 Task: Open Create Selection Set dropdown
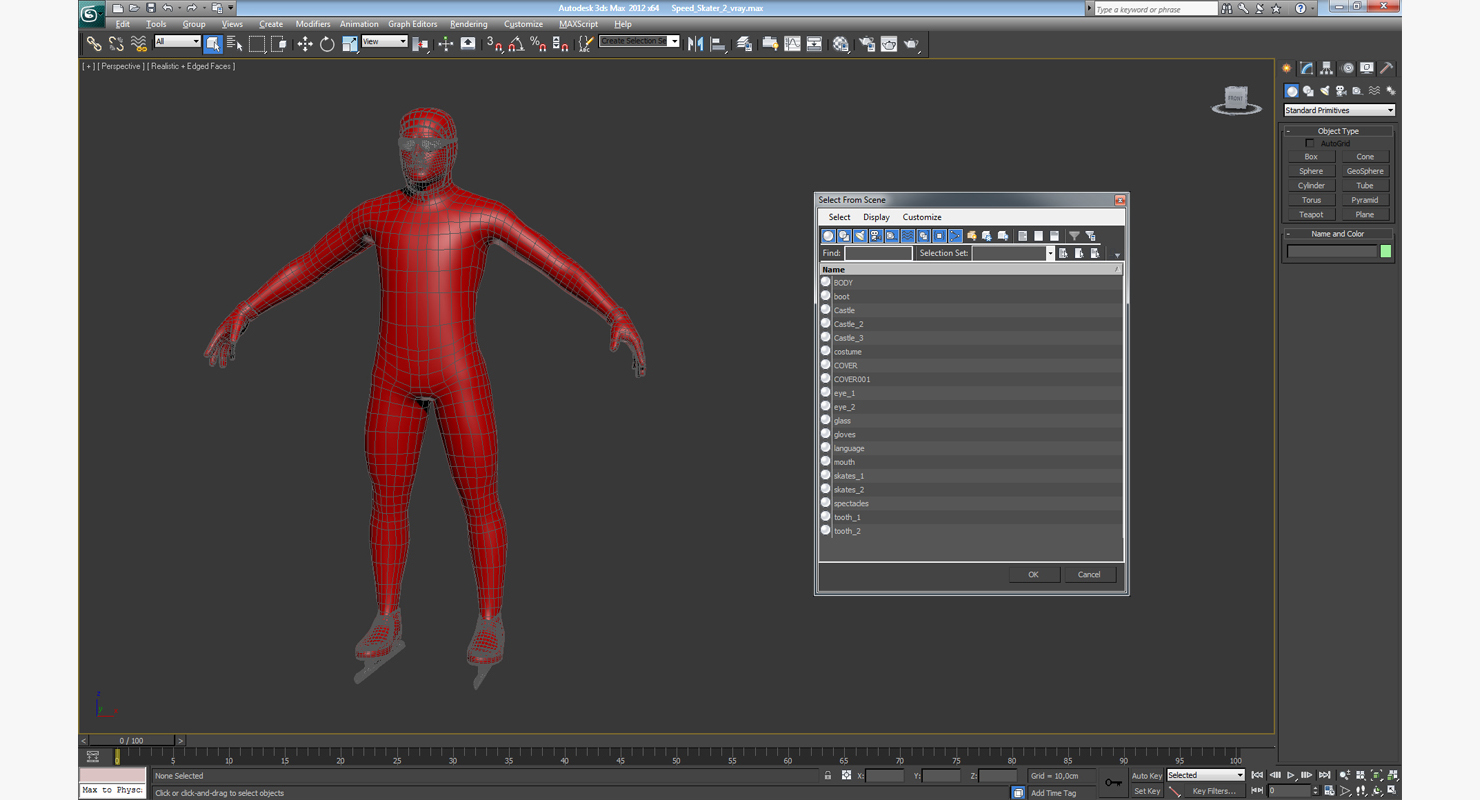click(x=639, y=41)
